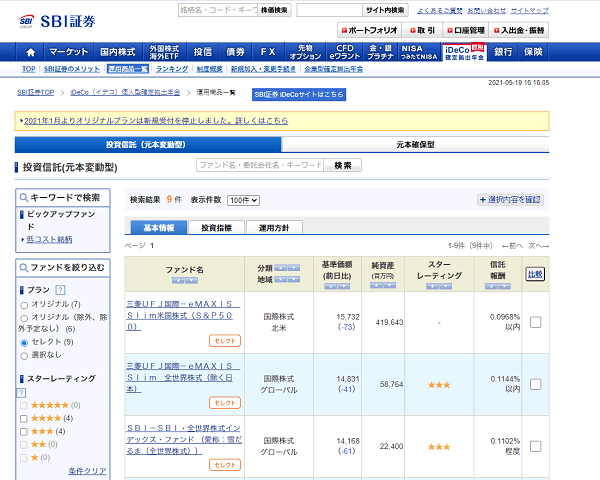Open 銀行 menu
Image resolution: width=600 pixels, height=480 pixels.
click(x=503, y=52)
